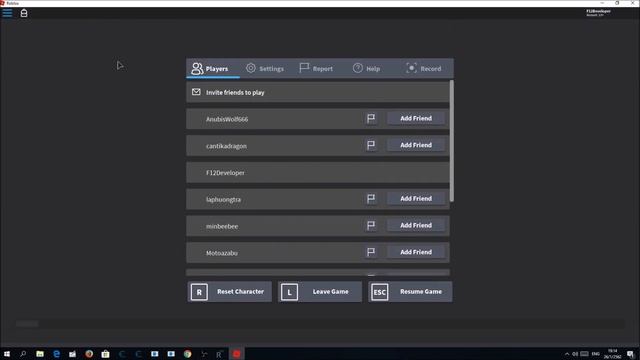Add Motoazabu as friend

[x=416, y=252]
